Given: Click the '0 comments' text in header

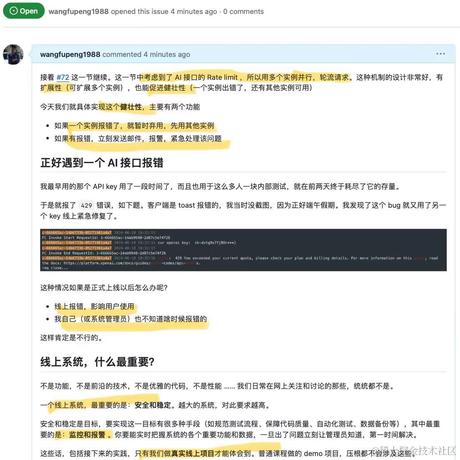Looking at the screenshot, I should [243, 11].
